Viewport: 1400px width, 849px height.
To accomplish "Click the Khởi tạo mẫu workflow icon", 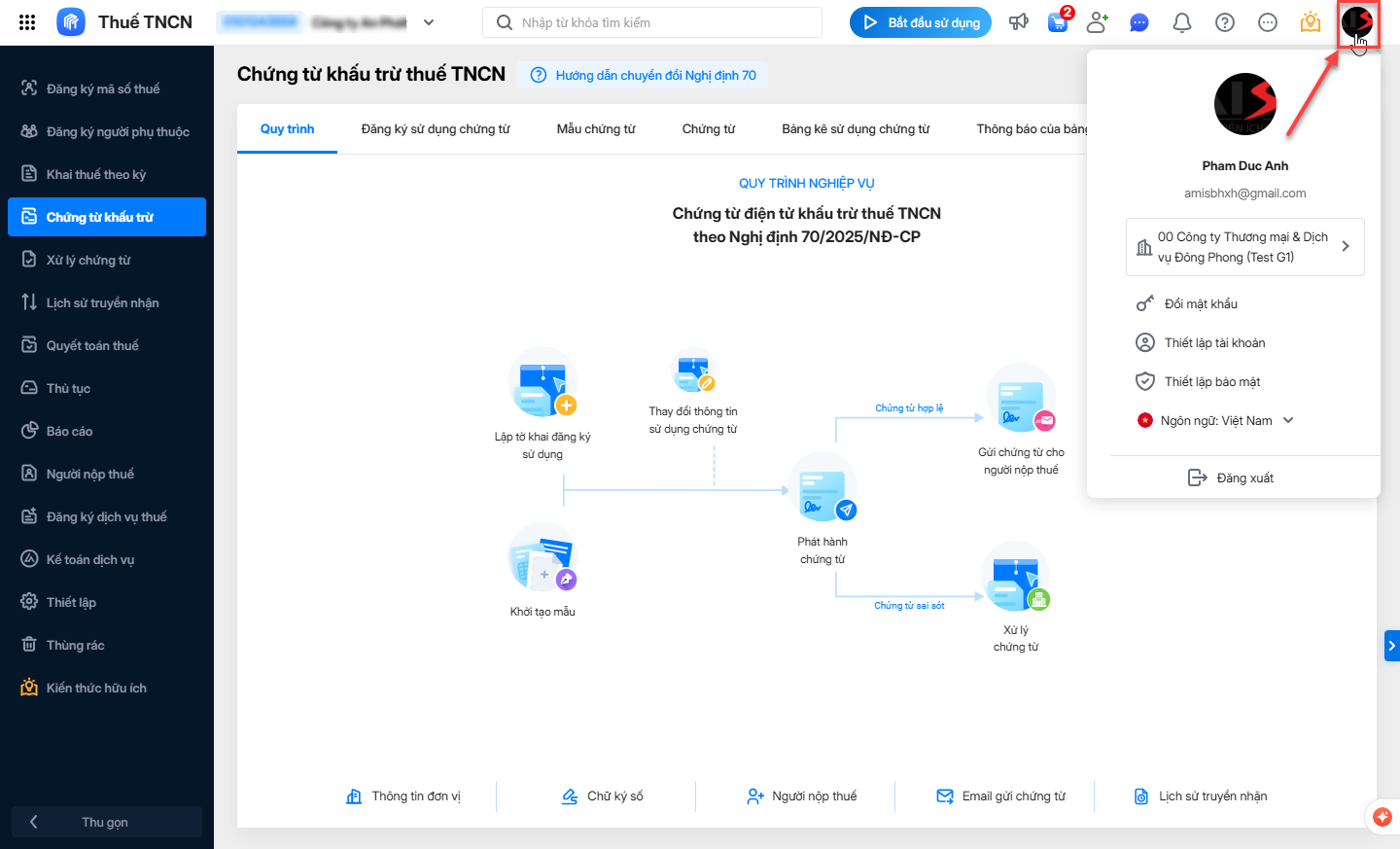I will [542, 557].
